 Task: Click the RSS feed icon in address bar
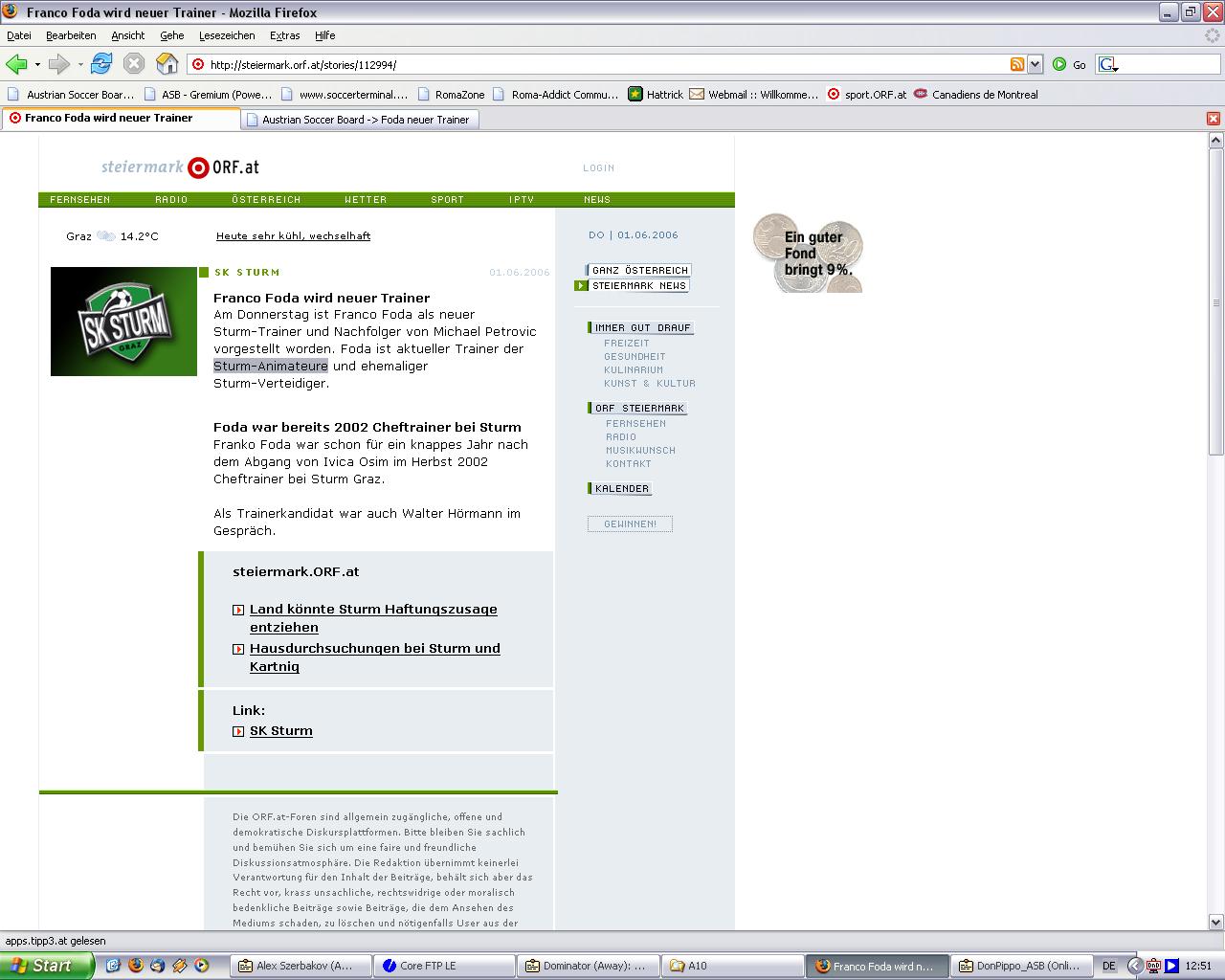pyautogui.click(x=1016, y=64)
